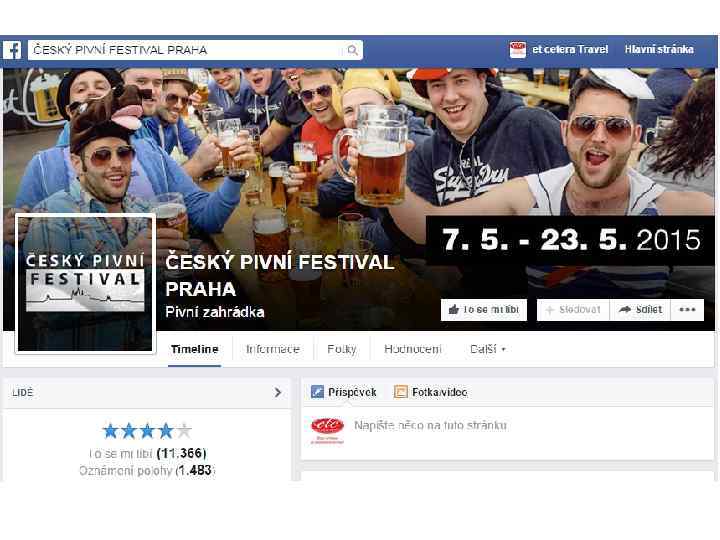Like the page with To se mi líbí
720x540 pixels.
(x=484, y=310)
